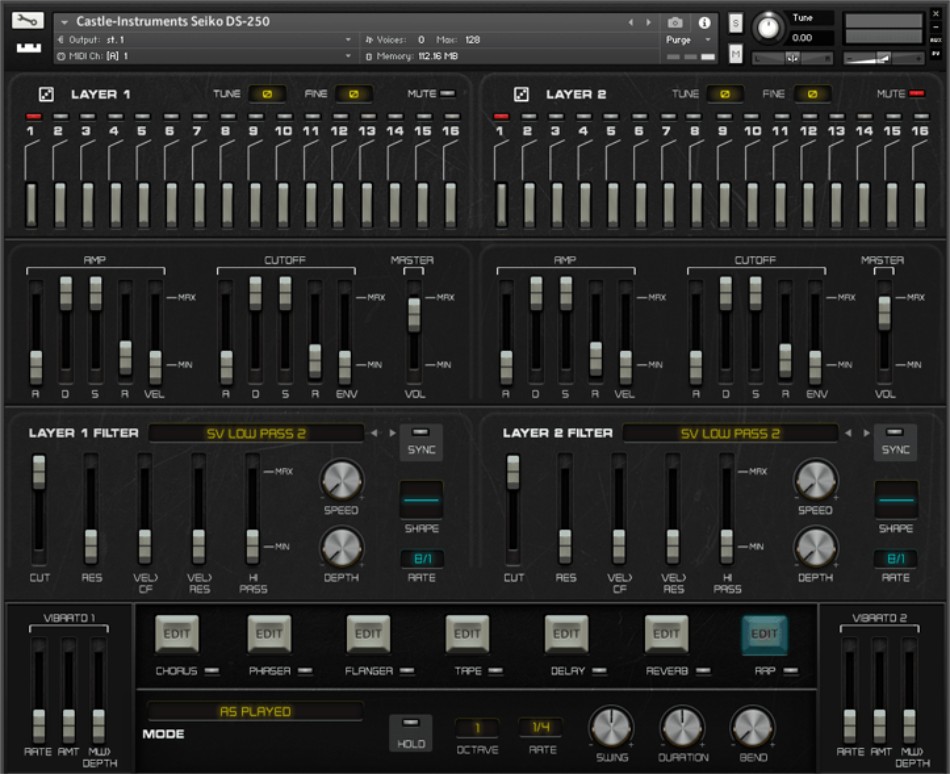Click the arpeggiator Bend knob
Viewport: 950px width, 774px height.
pyautogui.click(x=752, y=726)
